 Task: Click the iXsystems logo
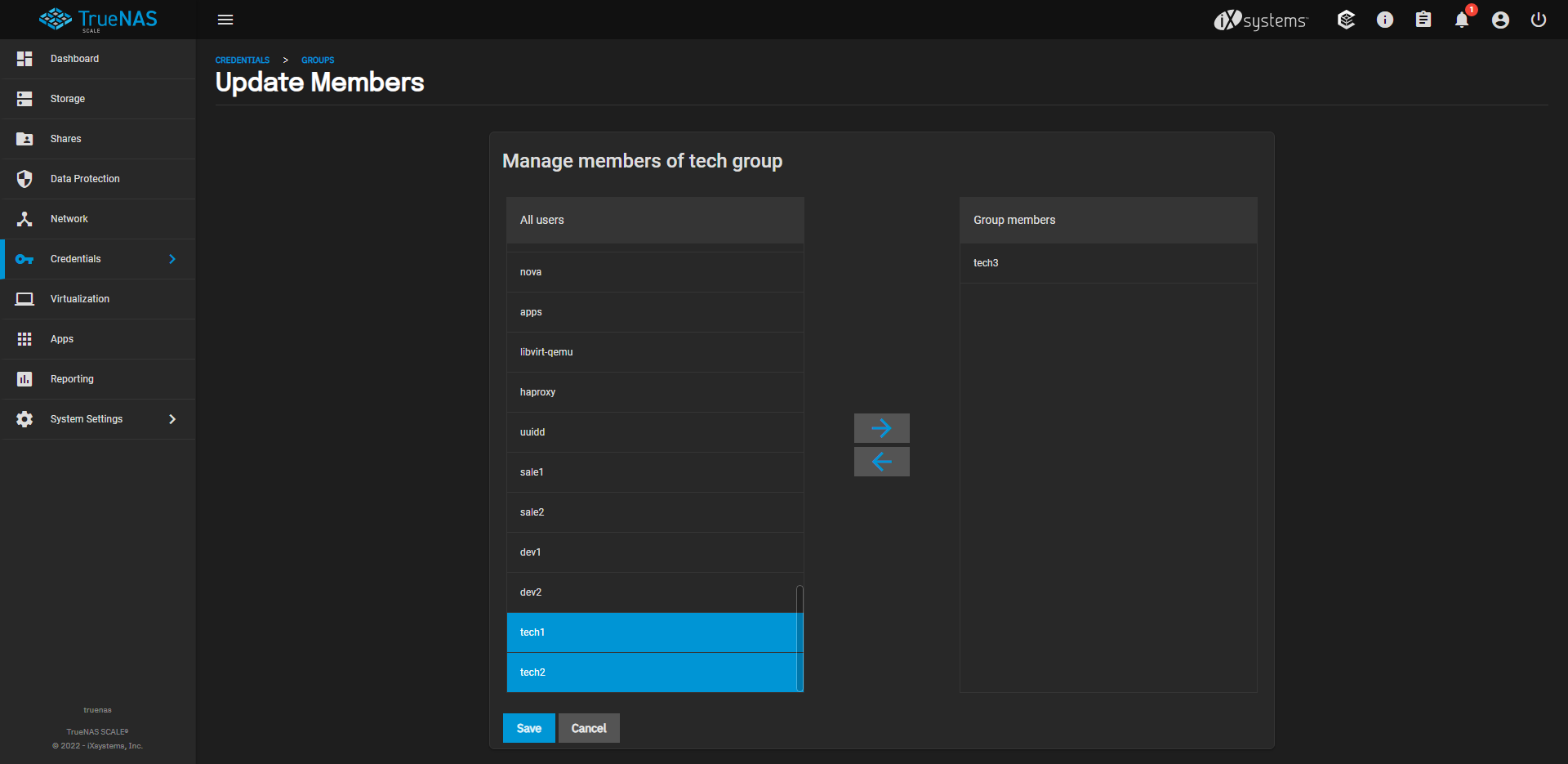click(x=1260, y=20)
